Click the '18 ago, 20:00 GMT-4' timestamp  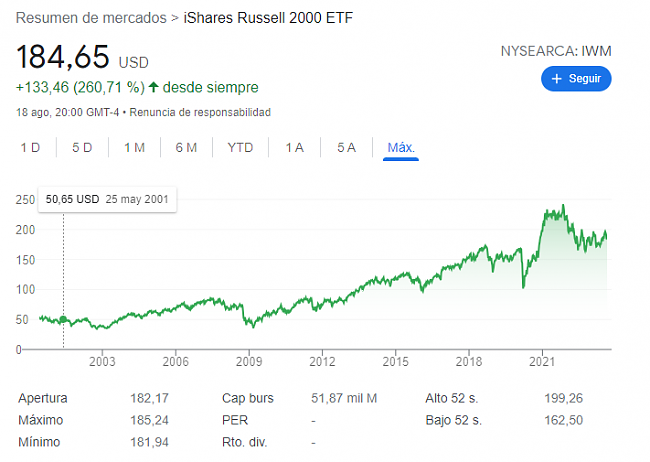(x=68, y=112)
